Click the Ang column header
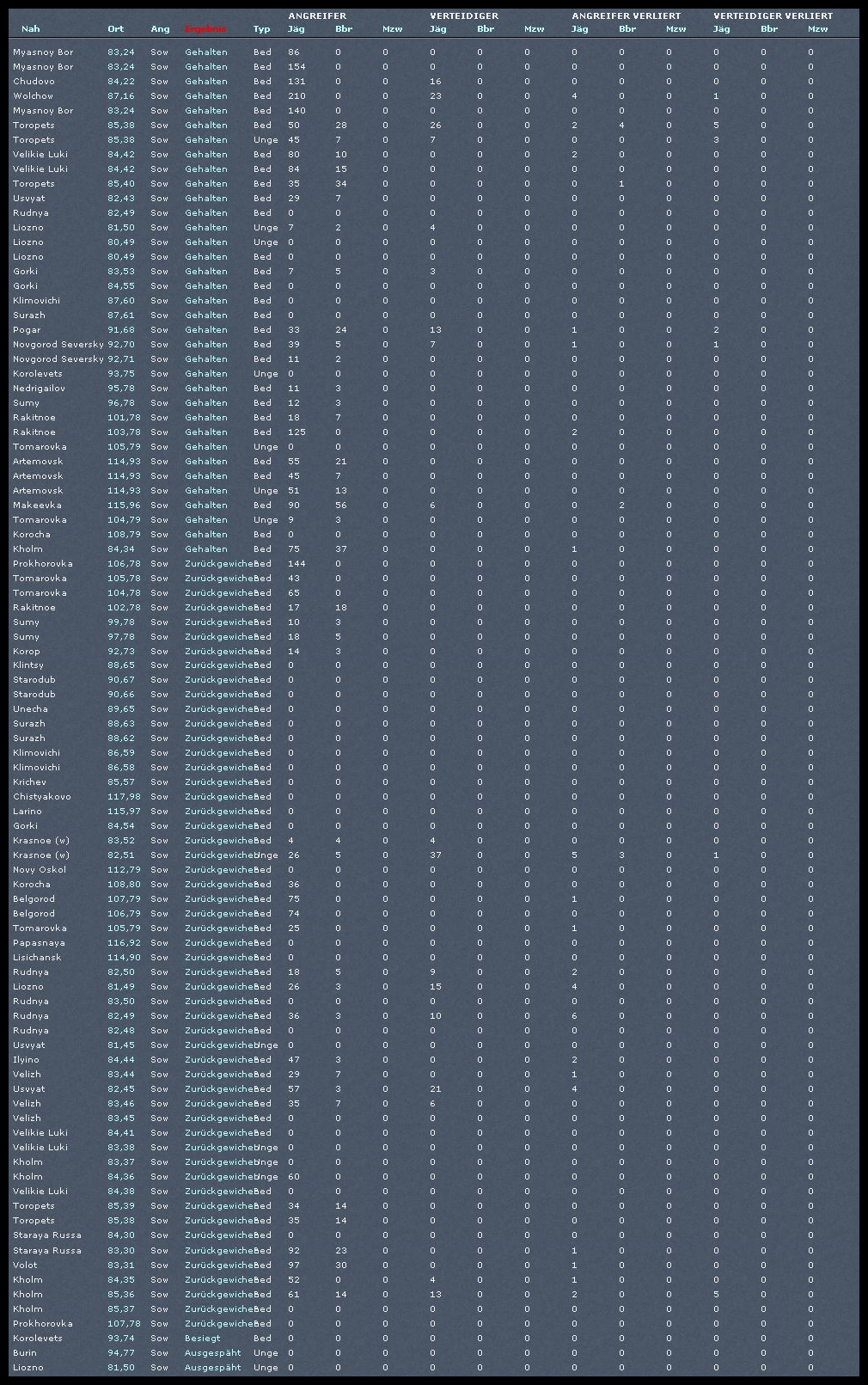The width and height of the screenshot is (868, 1385). 160,29
